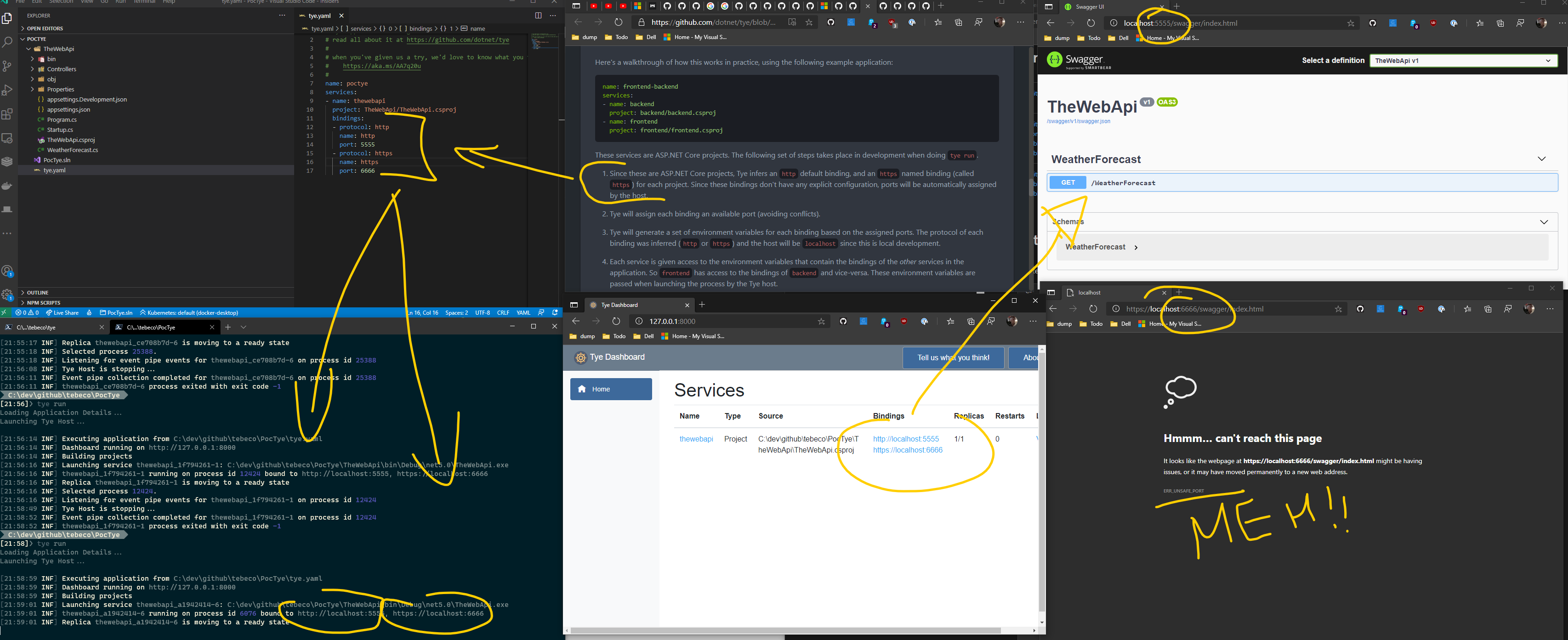The image size is (1568, 640).
Task: Toggle the bookmark star in the Swagger address bar
Action: (x=1351, y=23)
